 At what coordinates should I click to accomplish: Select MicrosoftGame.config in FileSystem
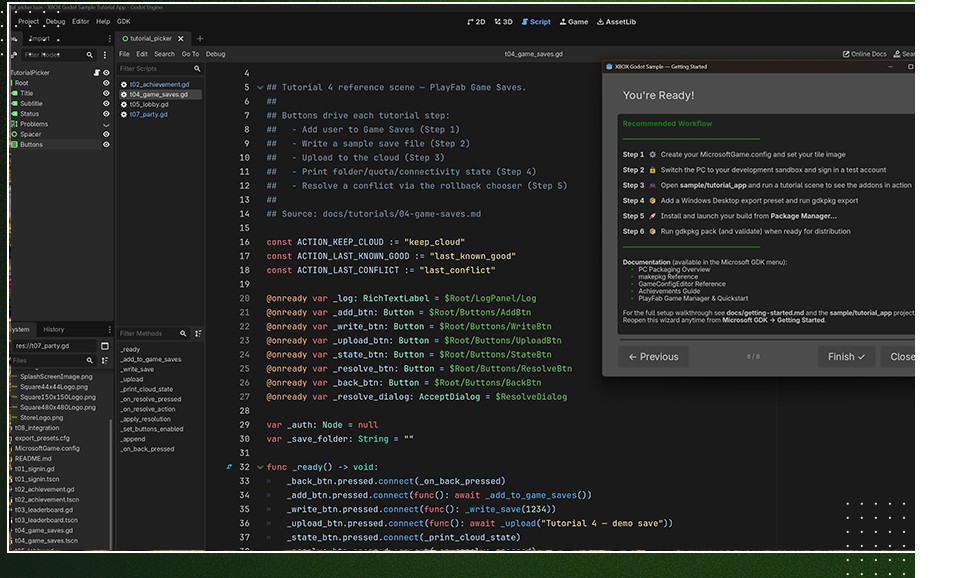pos(47,448)
